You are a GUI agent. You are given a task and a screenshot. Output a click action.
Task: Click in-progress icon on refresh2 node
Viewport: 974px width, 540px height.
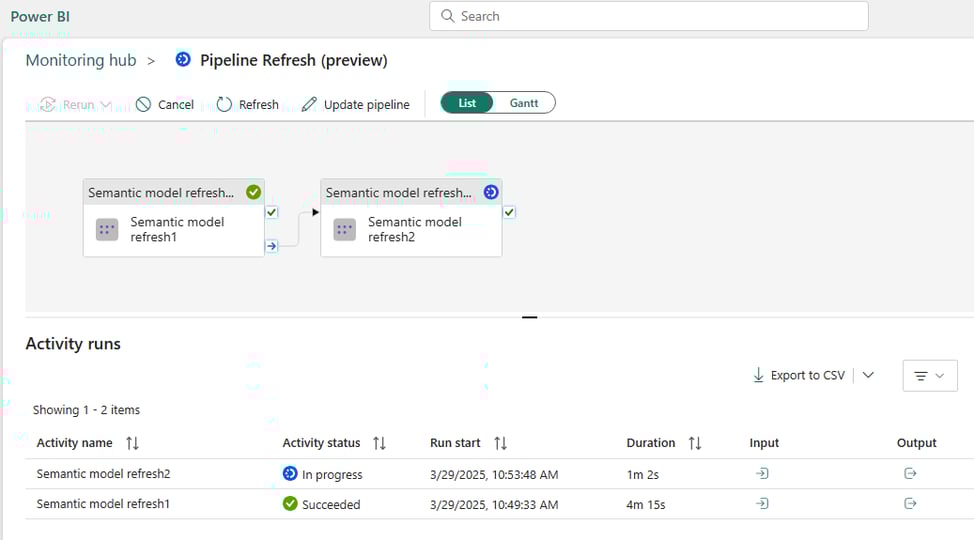(491, 192)
